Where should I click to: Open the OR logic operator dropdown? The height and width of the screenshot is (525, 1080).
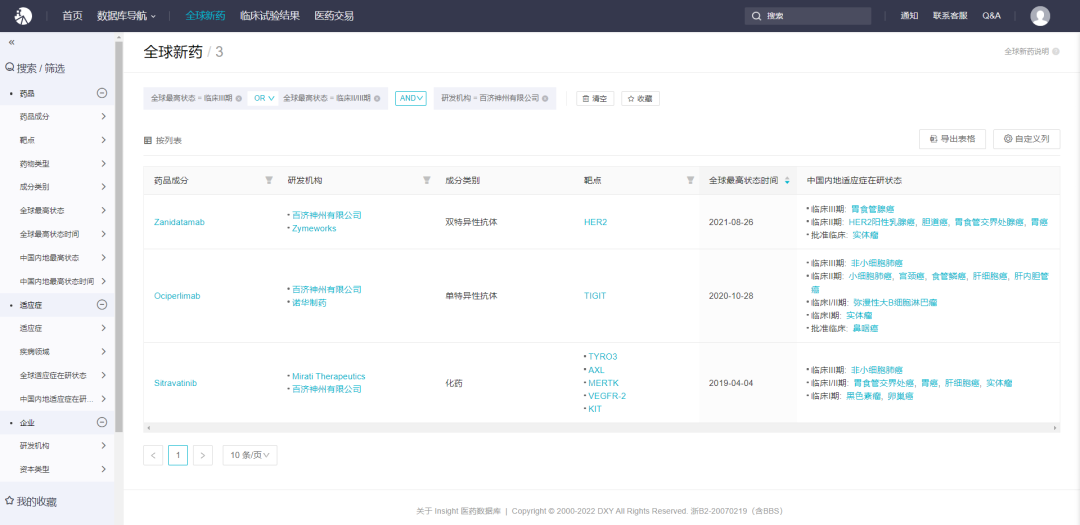tap(264, 98)
